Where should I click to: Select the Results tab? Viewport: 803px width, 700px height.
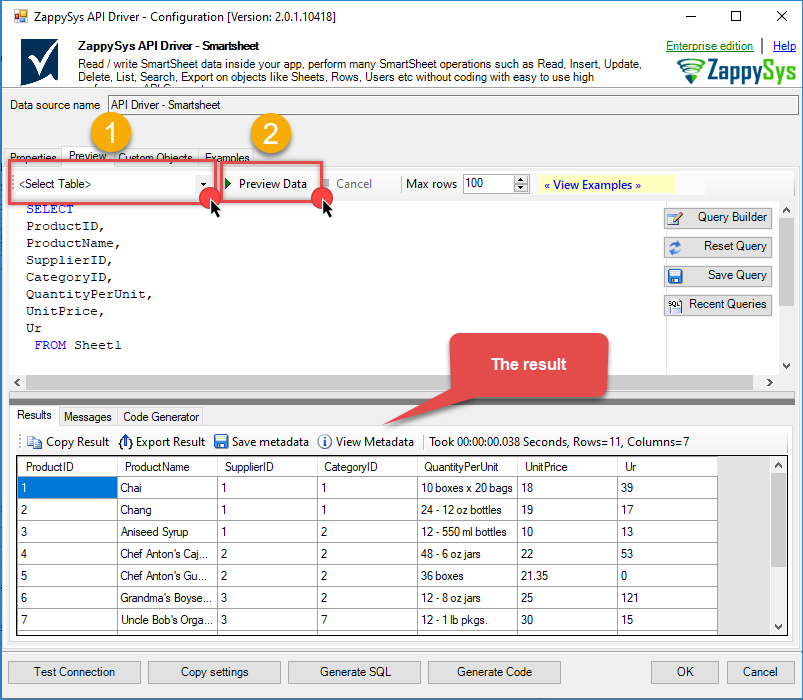34,415
